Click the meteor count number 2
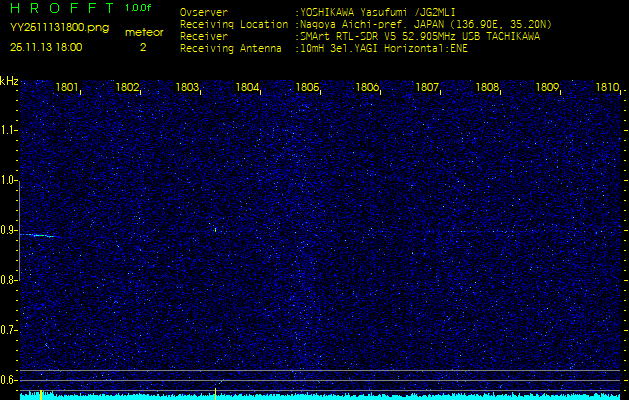 143,47
